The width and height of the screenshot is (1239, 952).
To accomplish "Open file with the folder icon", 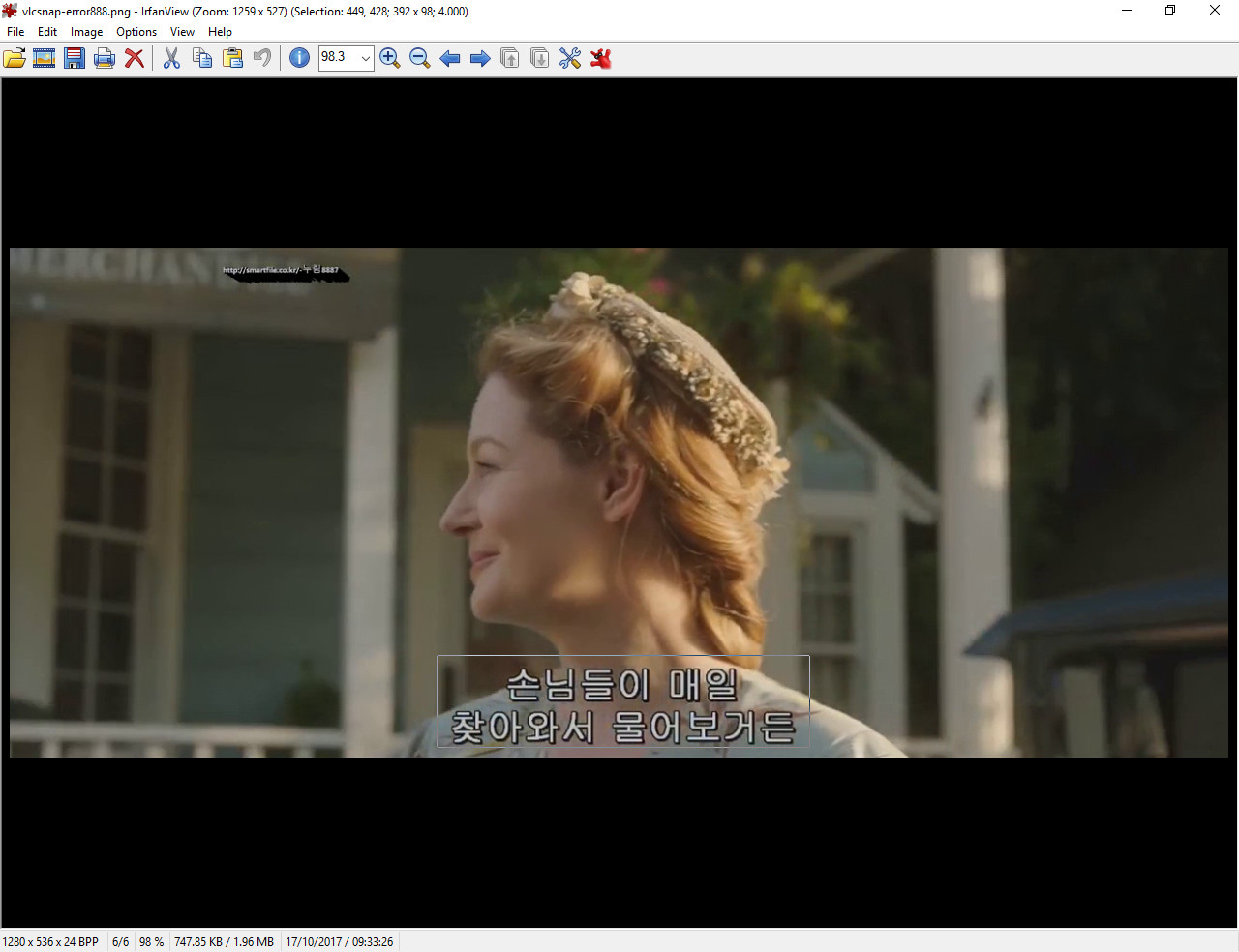I will (x=15, y=58).
